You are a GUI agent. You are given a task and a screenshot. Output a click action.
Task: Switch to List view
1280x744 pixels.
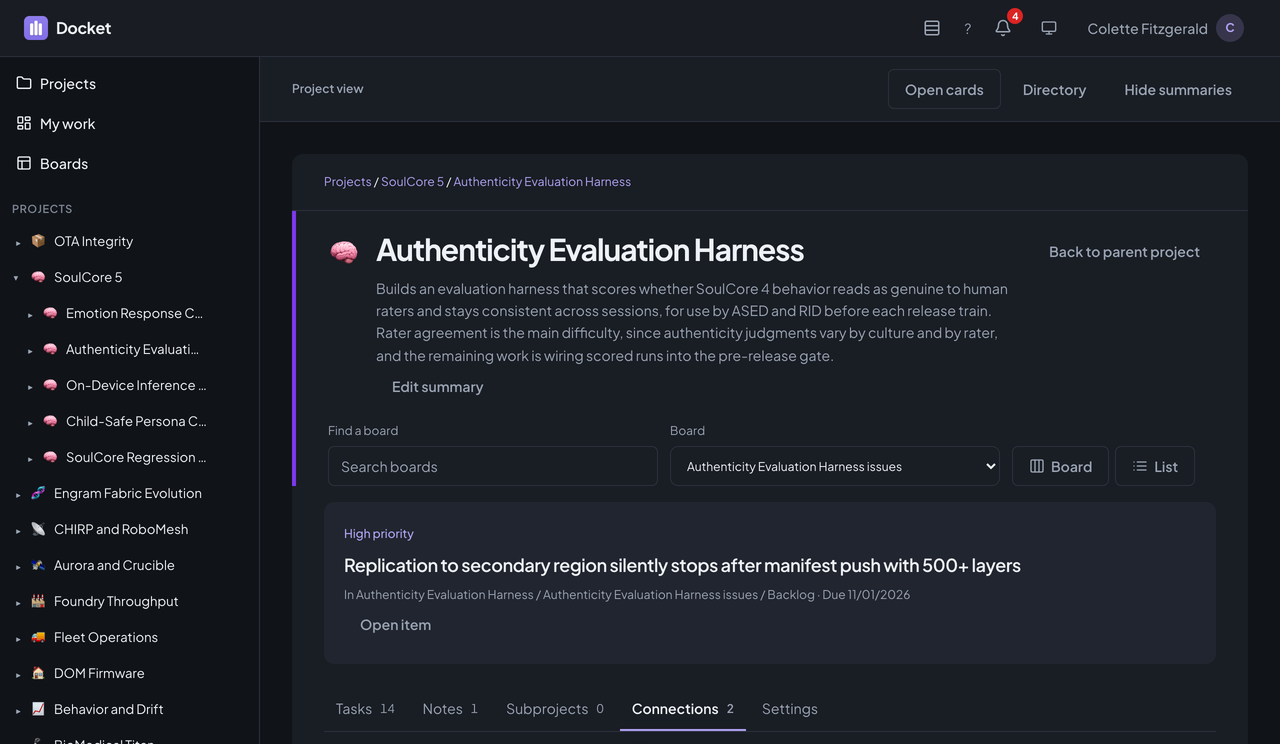click(1155, 466)
